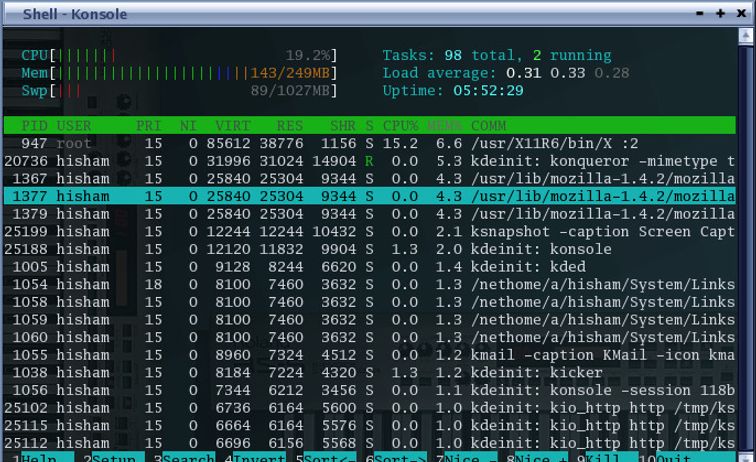The image size is (756, 462).
Task: Open Setup from the bottom function bar
Action: pos(113,458)
